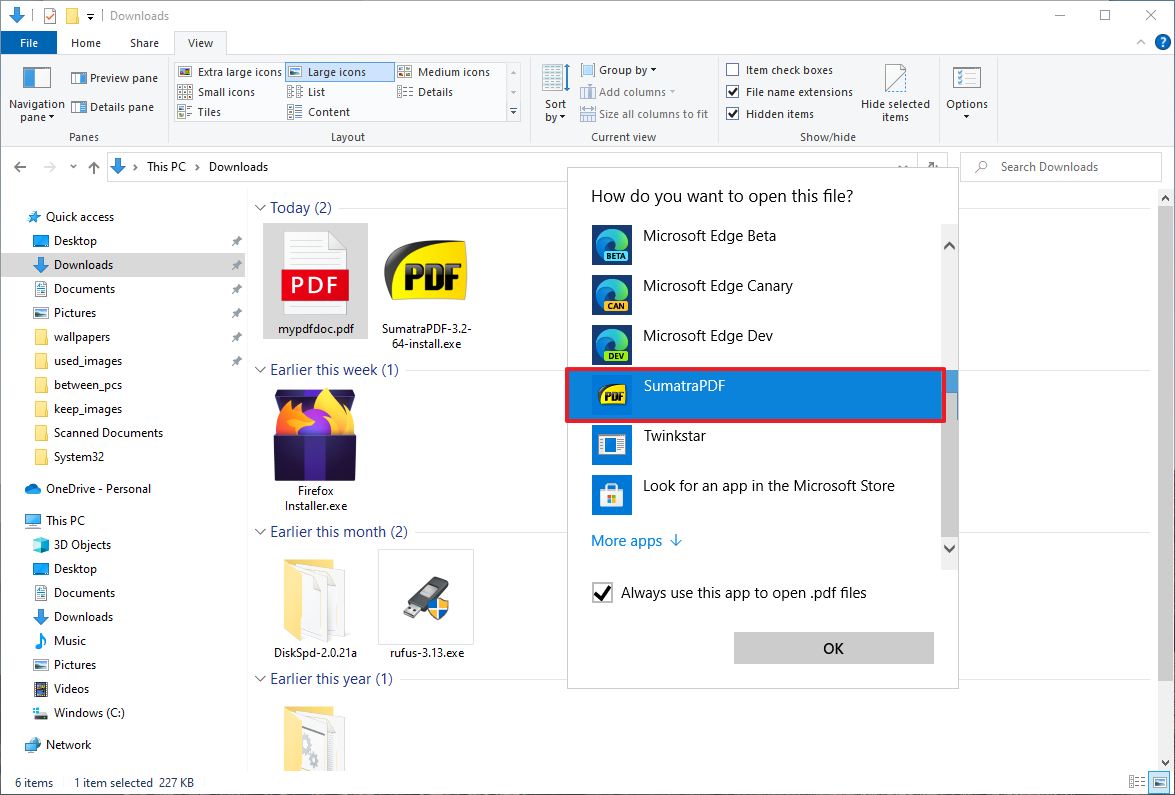Click the Up one level arrow
Viewport: 1175px width, 795px height.
(94, 167)
